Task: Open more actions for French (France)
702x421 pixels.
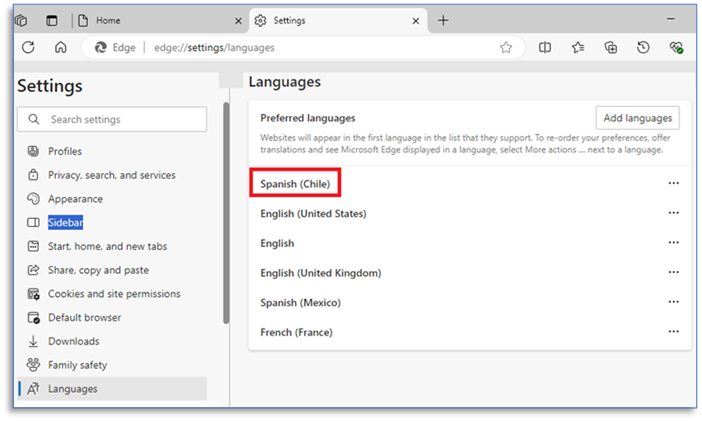Action: [x=673, y=331]
